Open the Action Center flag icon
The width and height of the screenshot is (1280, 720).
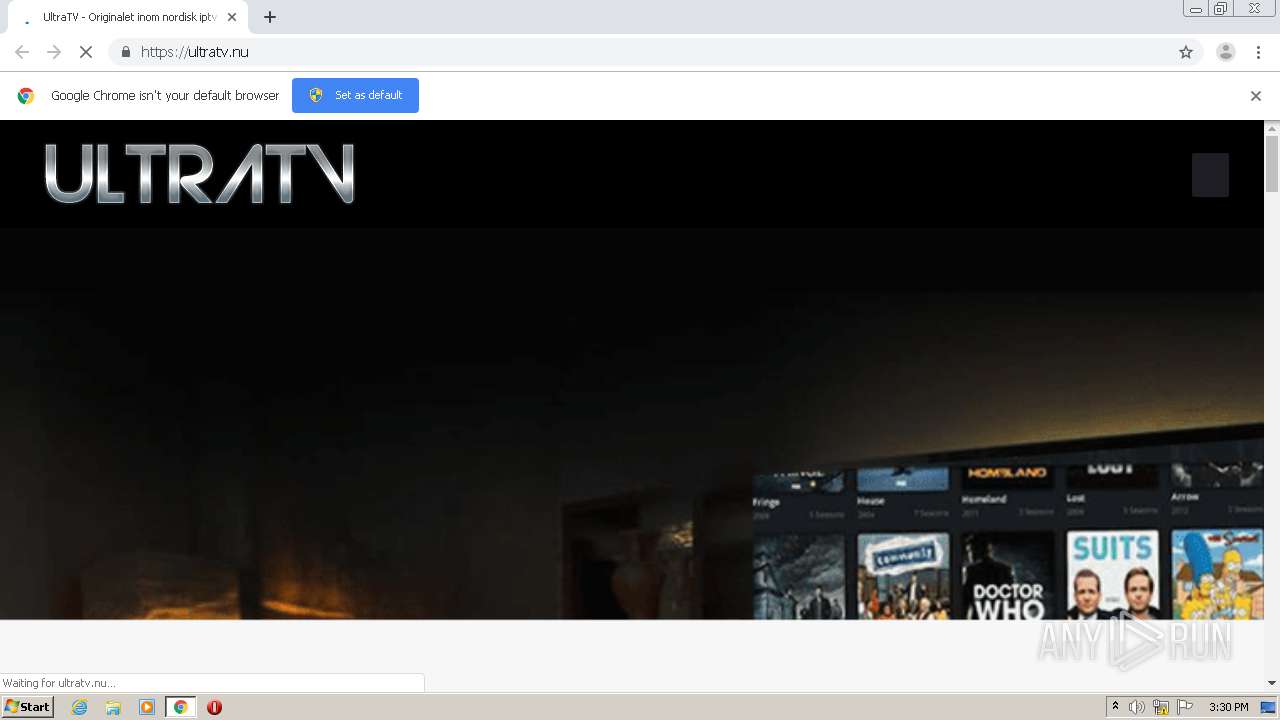pyautogui.click(x=1185, y=707)
